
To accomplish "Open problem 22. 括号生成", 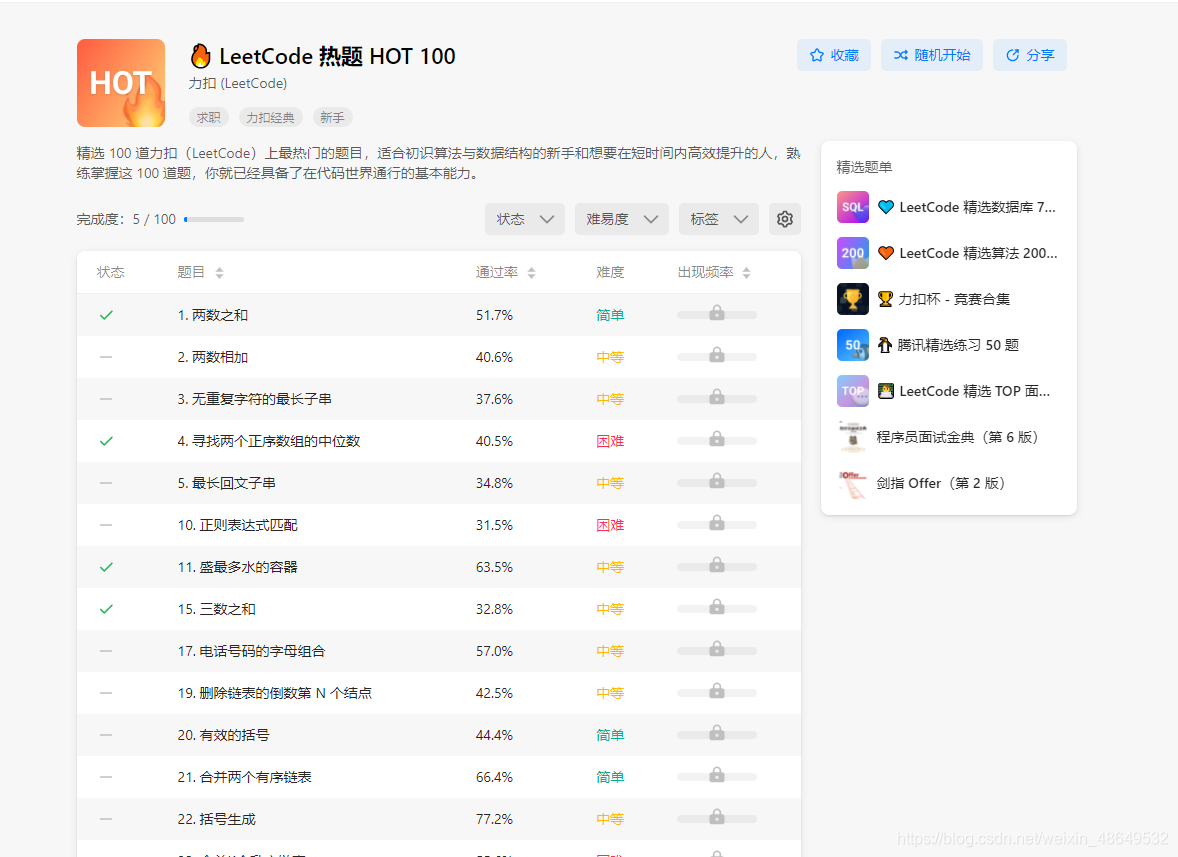I will (216, 820).
